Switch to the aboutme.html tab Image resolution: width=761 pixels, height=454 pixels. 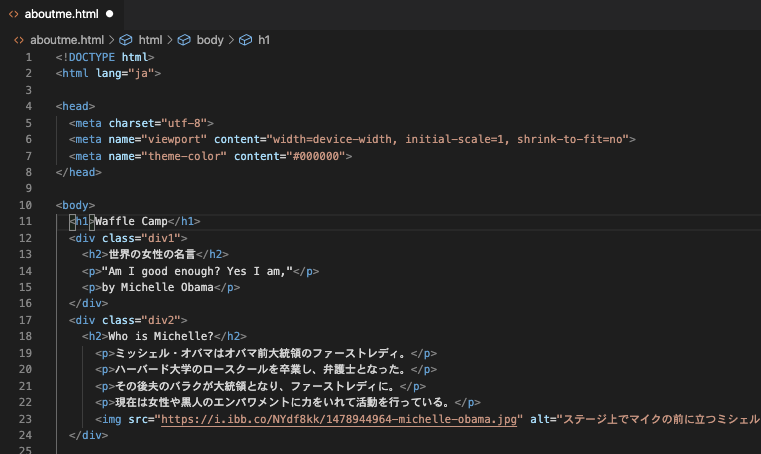pyautogui.click(x=60, y=14)
